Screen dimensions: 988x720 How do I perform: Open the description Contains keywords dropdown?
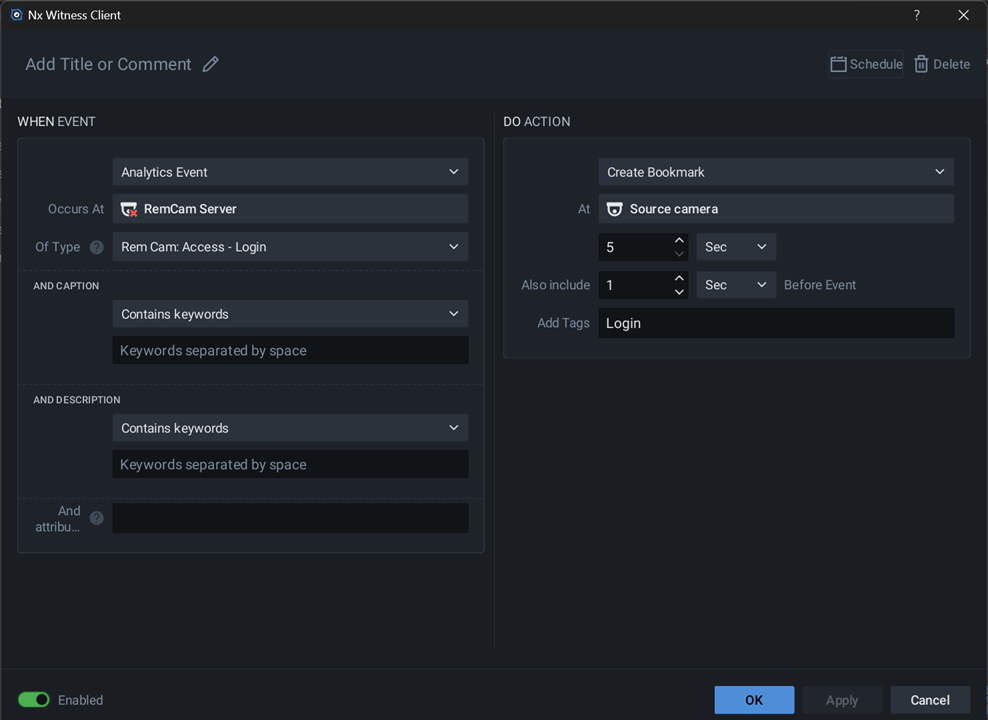290,428
